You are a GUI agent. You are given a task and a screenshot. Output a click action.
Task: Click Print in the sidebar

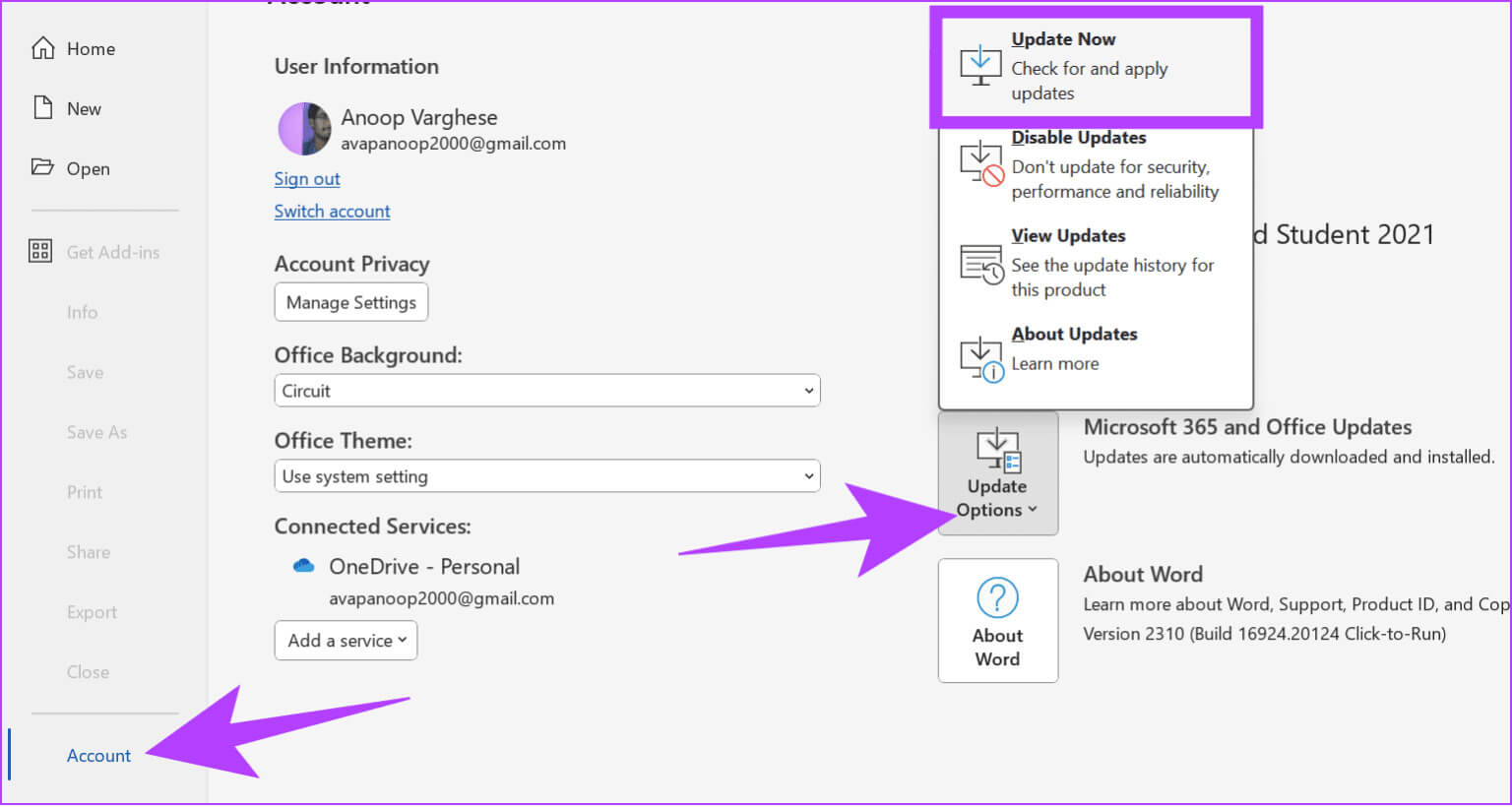pyautogui.click(x=85, y=493)
